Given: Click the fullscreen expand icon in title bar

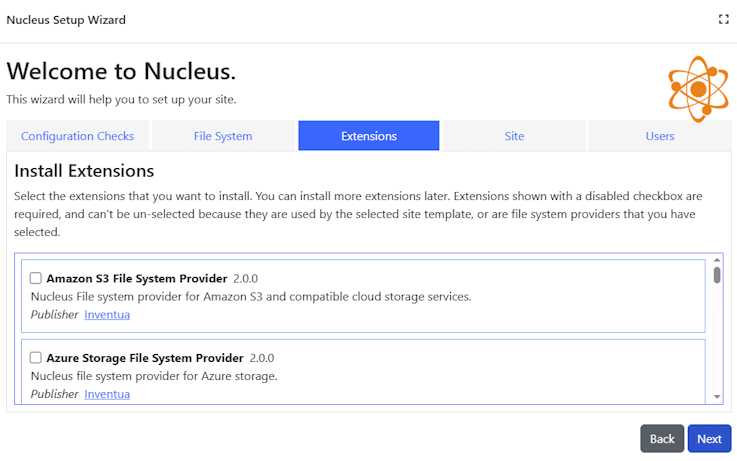Looking at the screenshot, I should [x=723, y=20].
